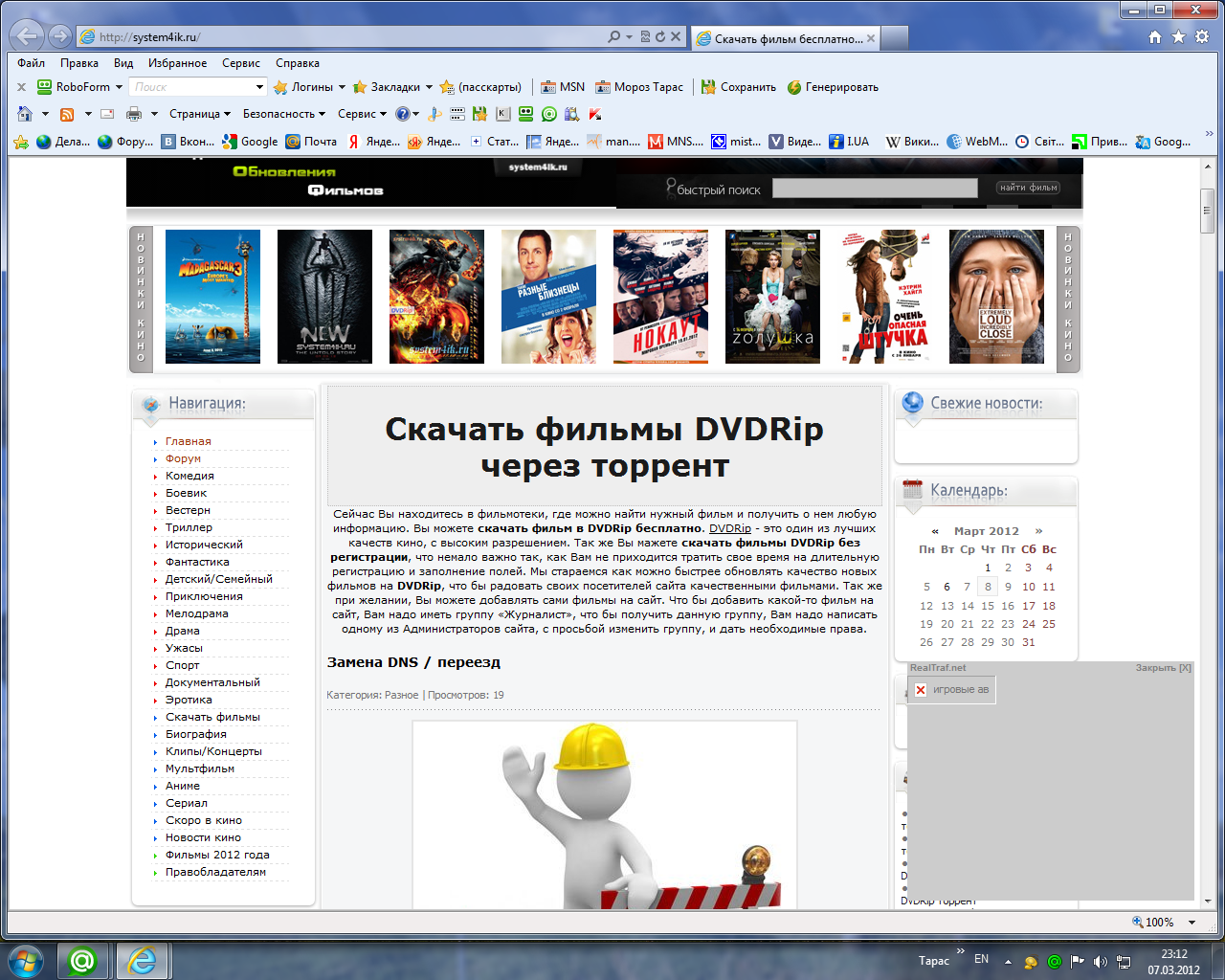Open the Избранное menu
This screenshot has width=1225, height=980.
click(178, 63)
